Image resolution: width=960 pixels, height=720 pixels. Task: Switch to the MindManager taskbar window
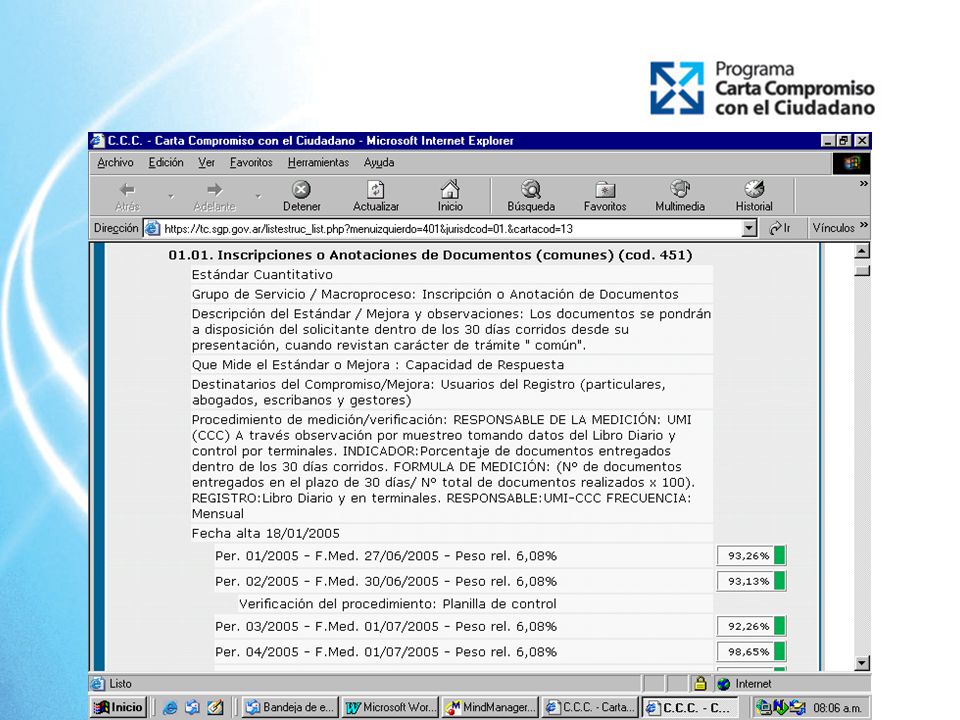pos(490,707)
